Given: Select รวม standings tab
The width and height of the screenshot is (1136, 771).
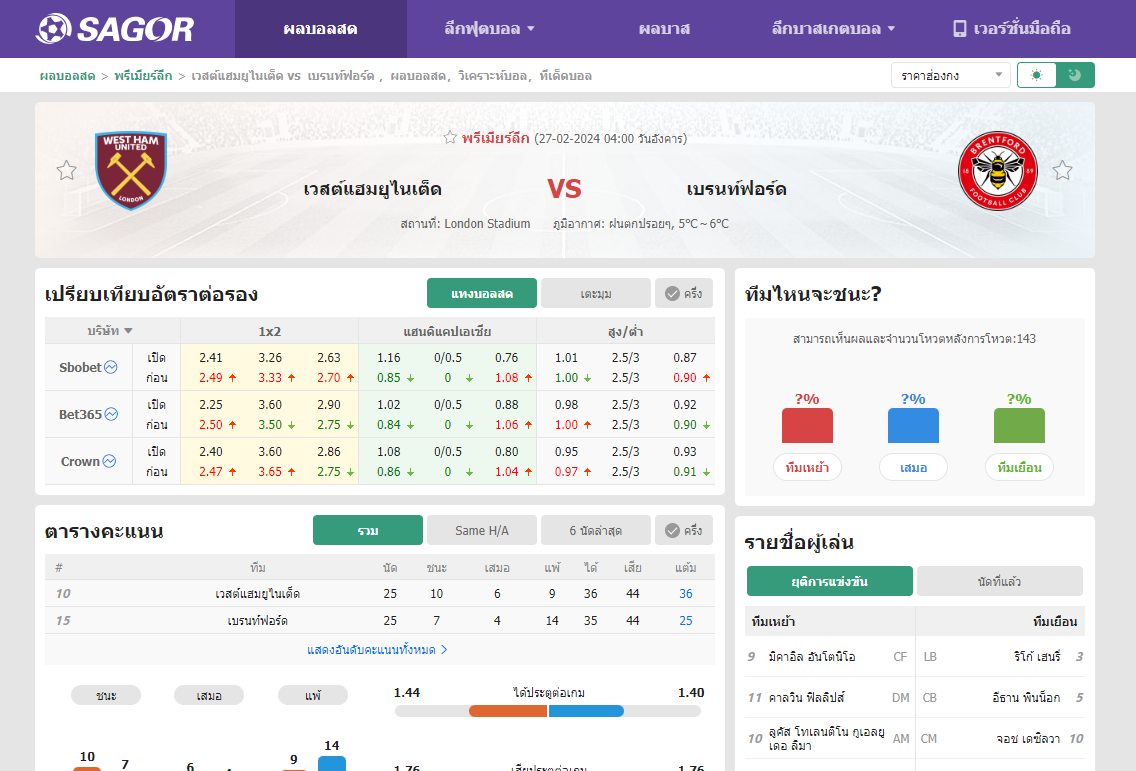Looking at the screenshot, I should coord(367,530).
